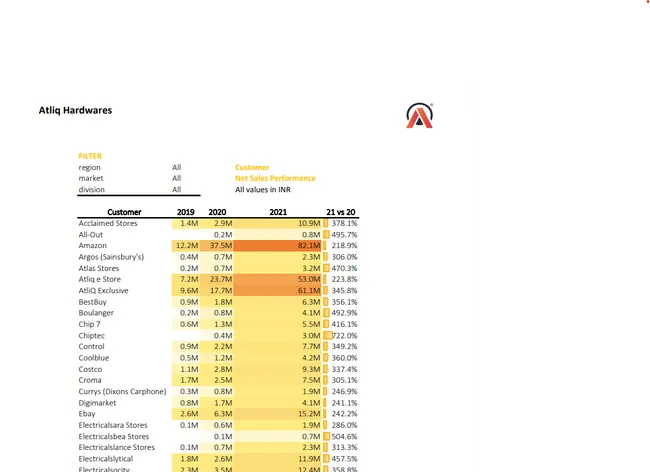Click Chiptec's growth value '722.0%'
Viewport: 650px width, 472px height.
[x=344, y=335]
